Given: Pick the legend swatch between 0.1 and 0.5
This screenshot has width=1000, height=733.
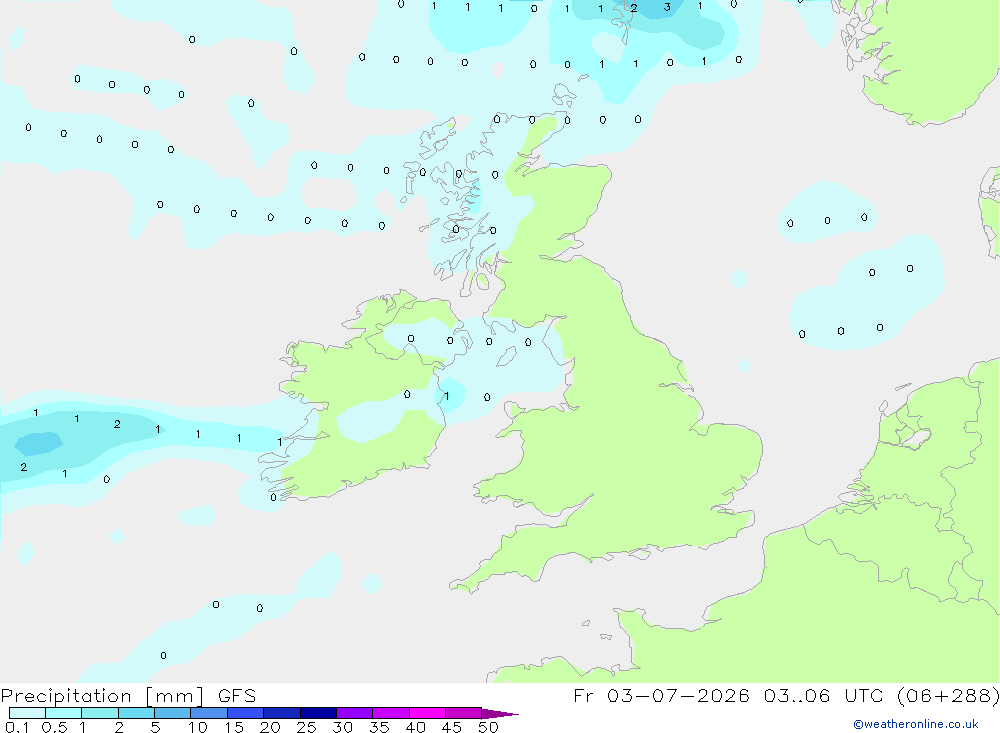Looking at the screenshot, I should pyautogui.click(x=27, y=713).
